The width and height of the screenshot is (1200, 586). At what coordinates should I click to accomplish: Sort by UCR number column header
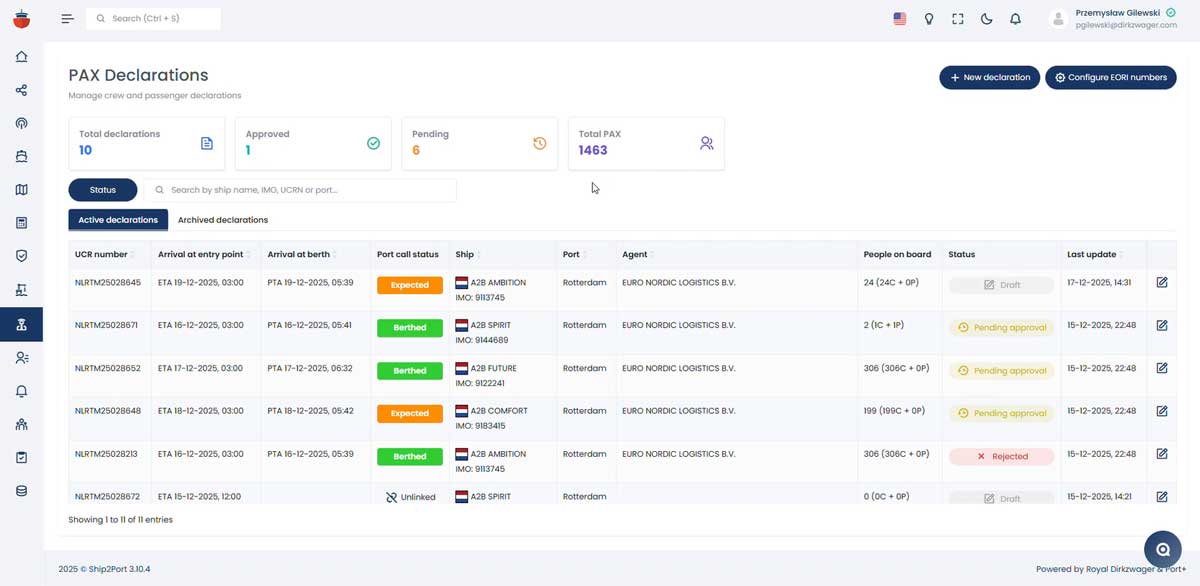(102, 254)
